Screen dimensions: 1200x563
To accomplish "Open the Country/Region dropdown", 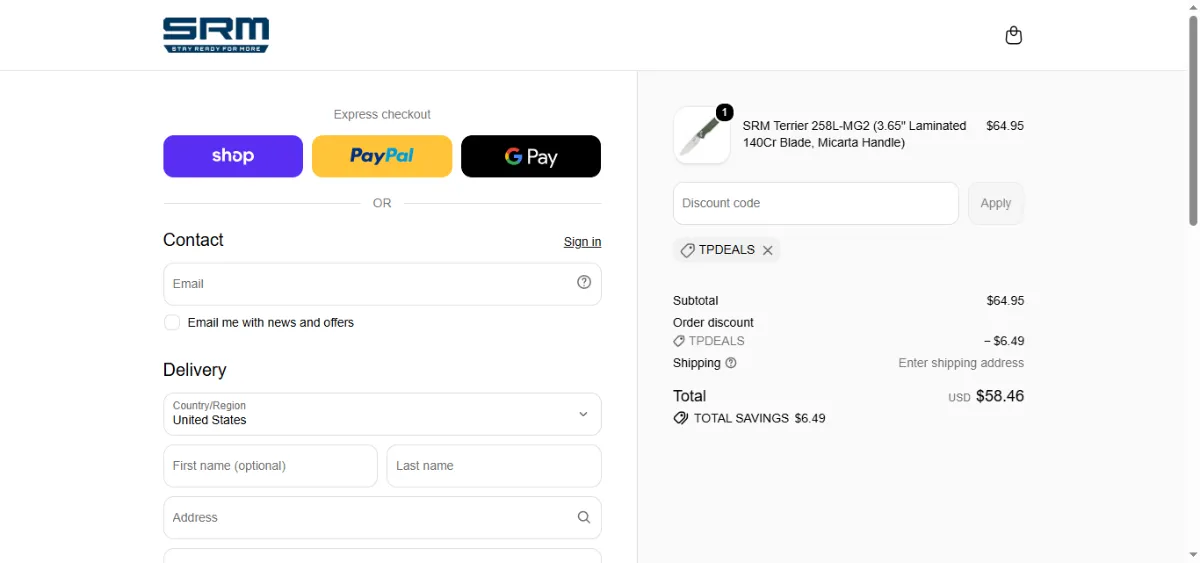I will (382, 414).
